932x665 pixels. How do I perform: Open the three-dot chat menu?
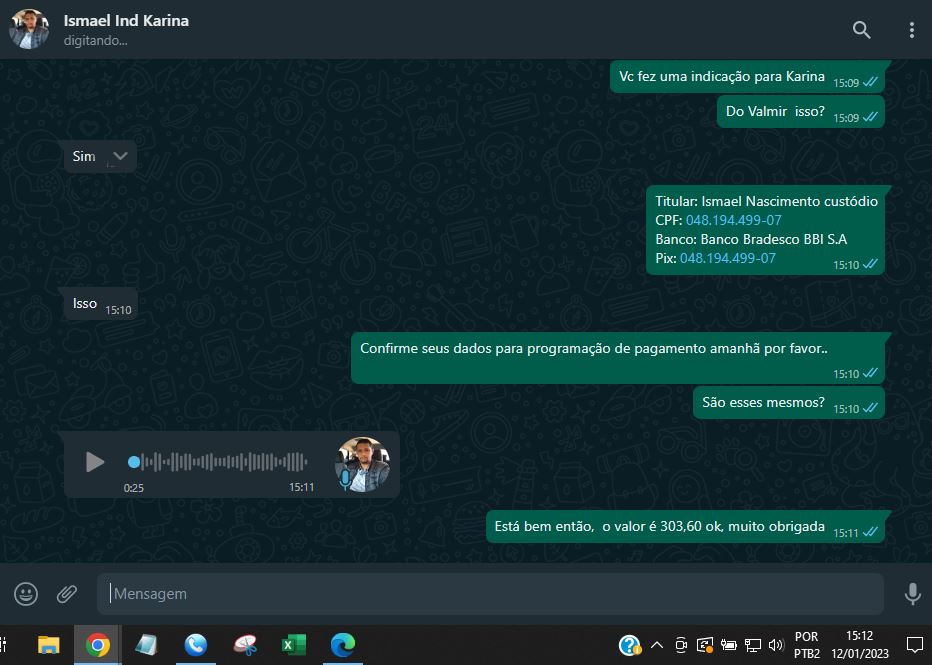pyautogui.click(x=911, y=30)
